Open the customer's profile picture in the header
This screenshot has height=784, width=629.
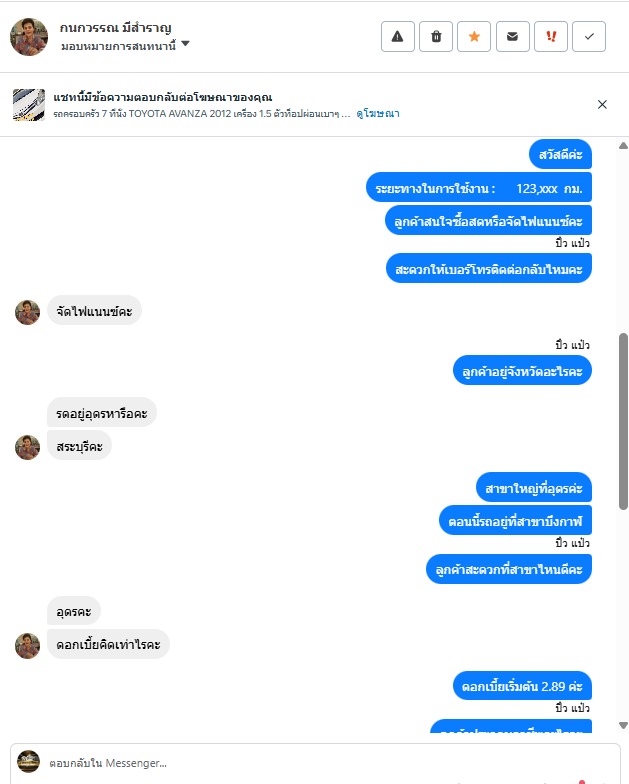coord(29,36)
